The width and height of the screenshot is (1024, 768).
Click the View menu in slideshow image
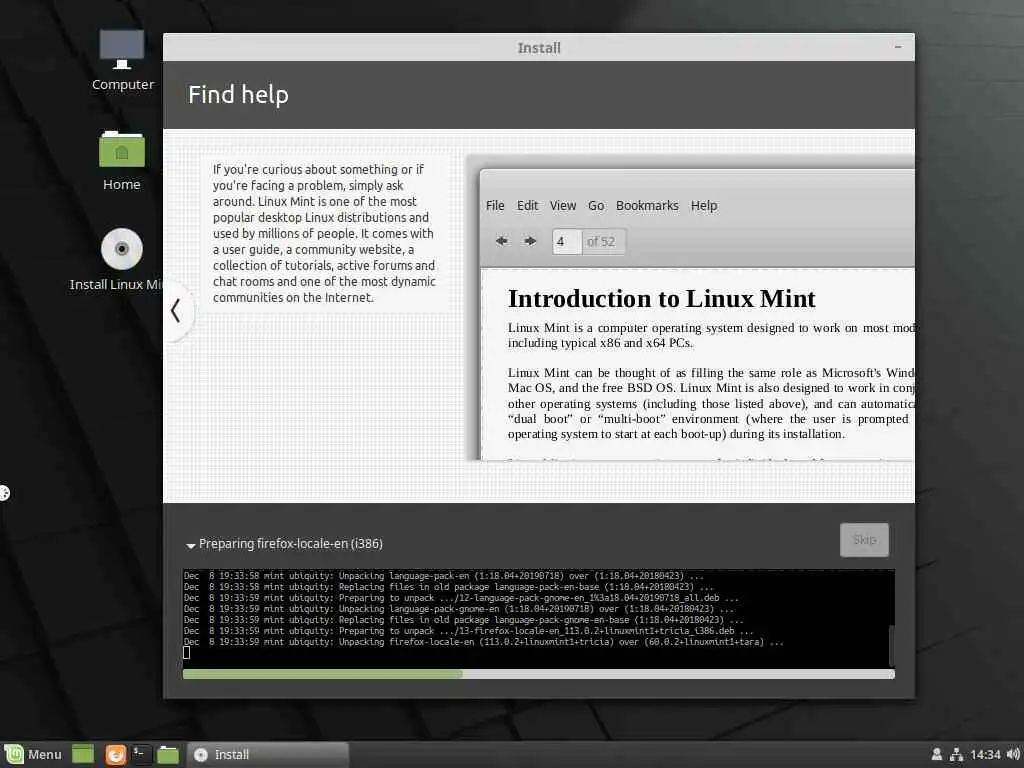click(563, 206)
